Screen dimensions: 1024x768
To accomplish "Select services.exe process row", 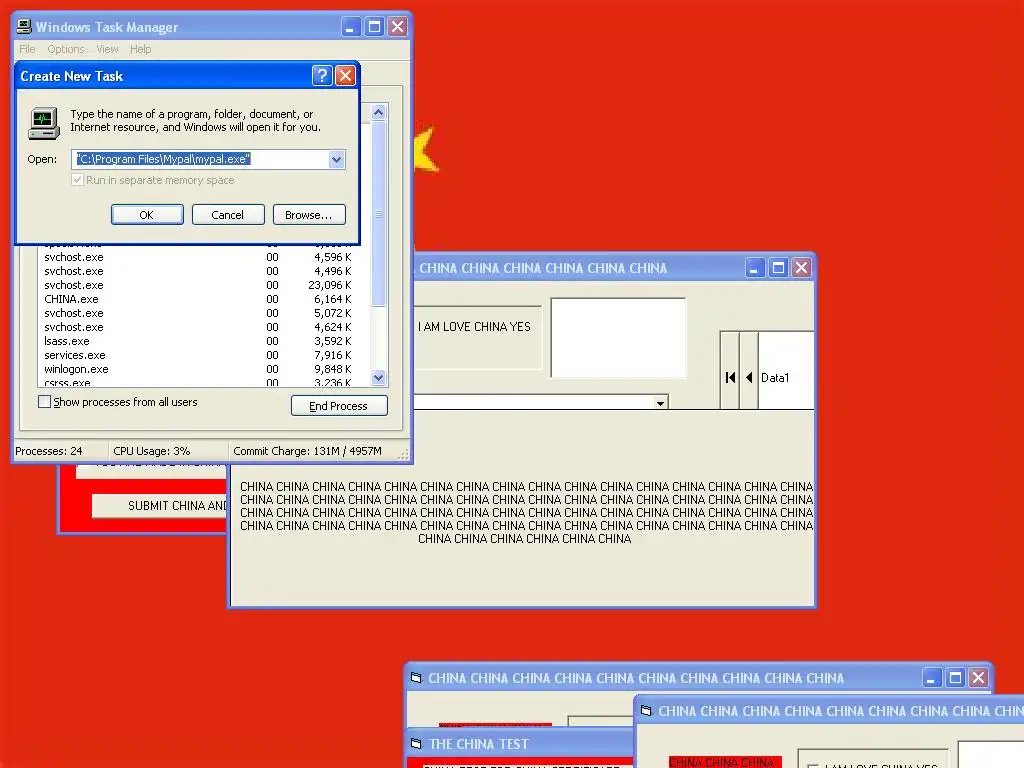I will (x=199, y=355).
